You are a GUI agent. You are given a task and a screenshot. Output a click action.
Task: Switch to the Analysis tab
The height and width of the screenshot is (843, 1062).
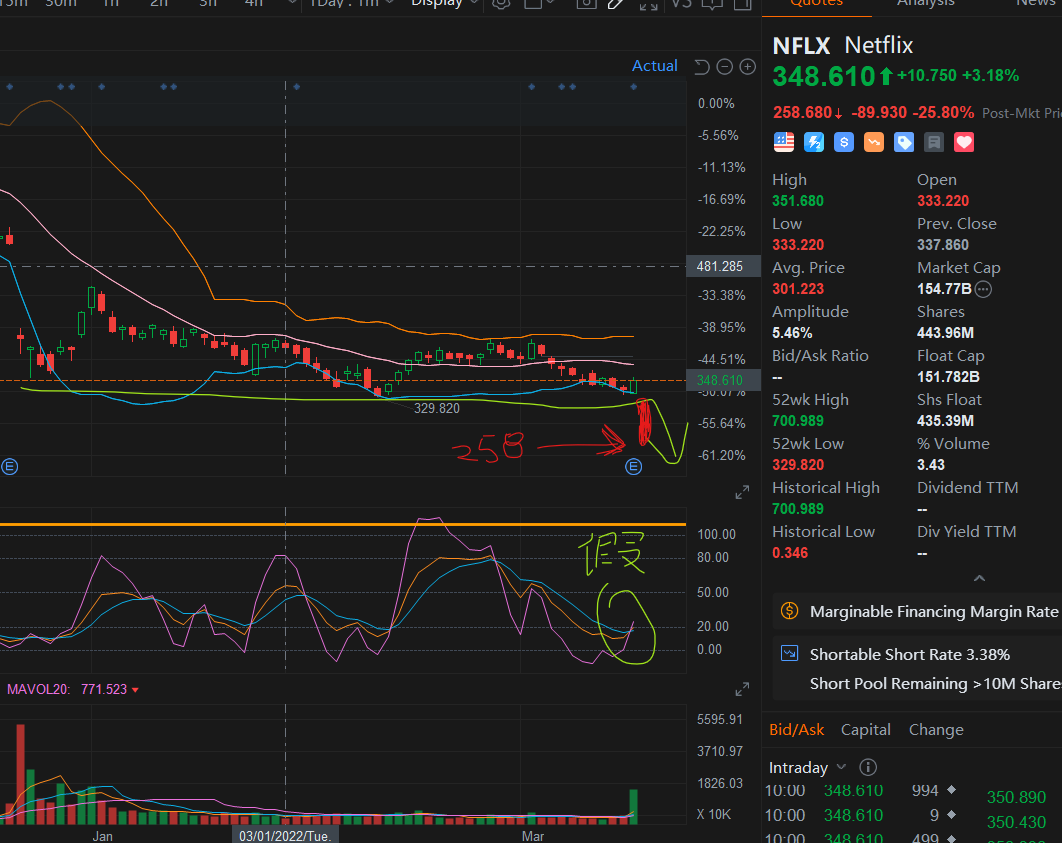pos(925,4)
